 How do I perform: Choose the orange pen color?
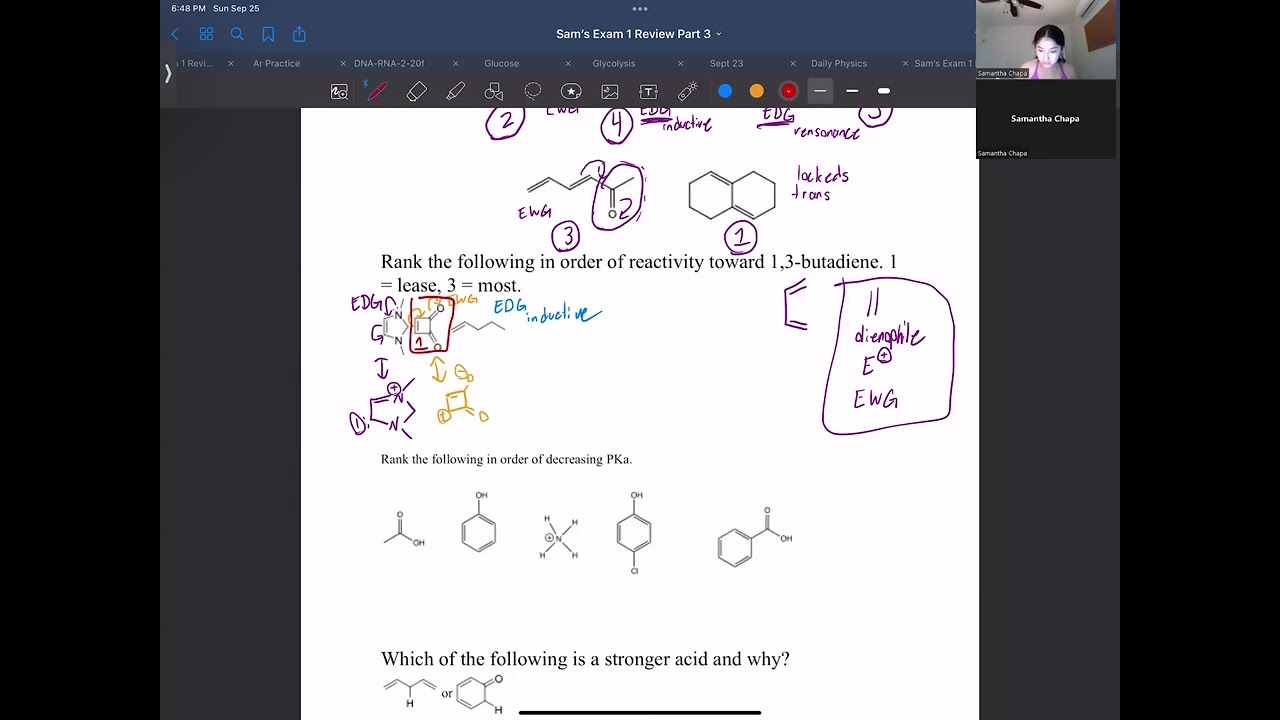click(x=757, y=91)
